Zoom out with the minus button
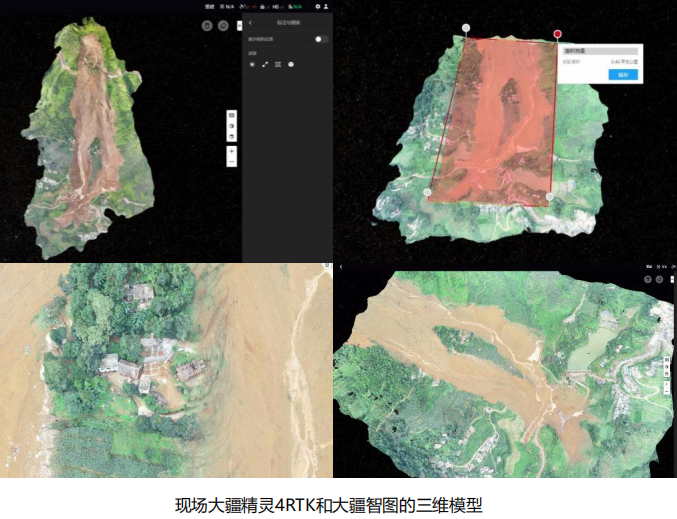 (232, 160)
